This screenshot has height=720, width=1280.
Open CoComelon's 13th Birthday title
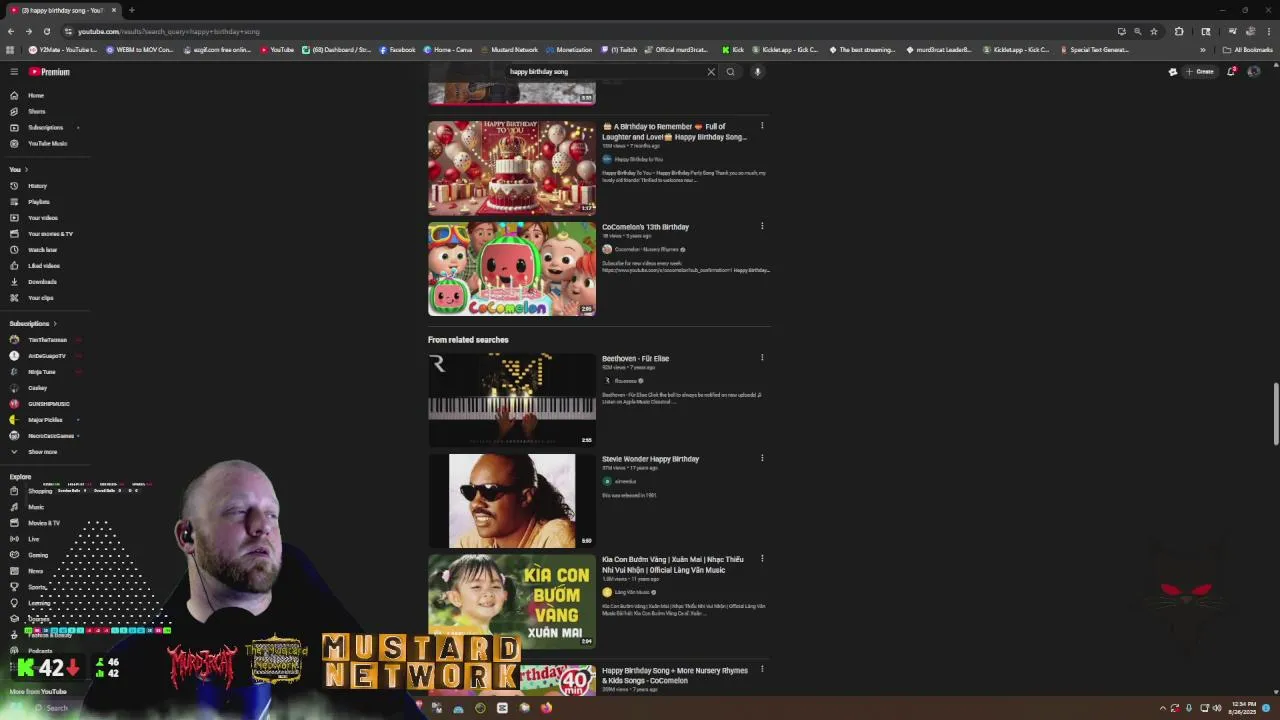645,227
